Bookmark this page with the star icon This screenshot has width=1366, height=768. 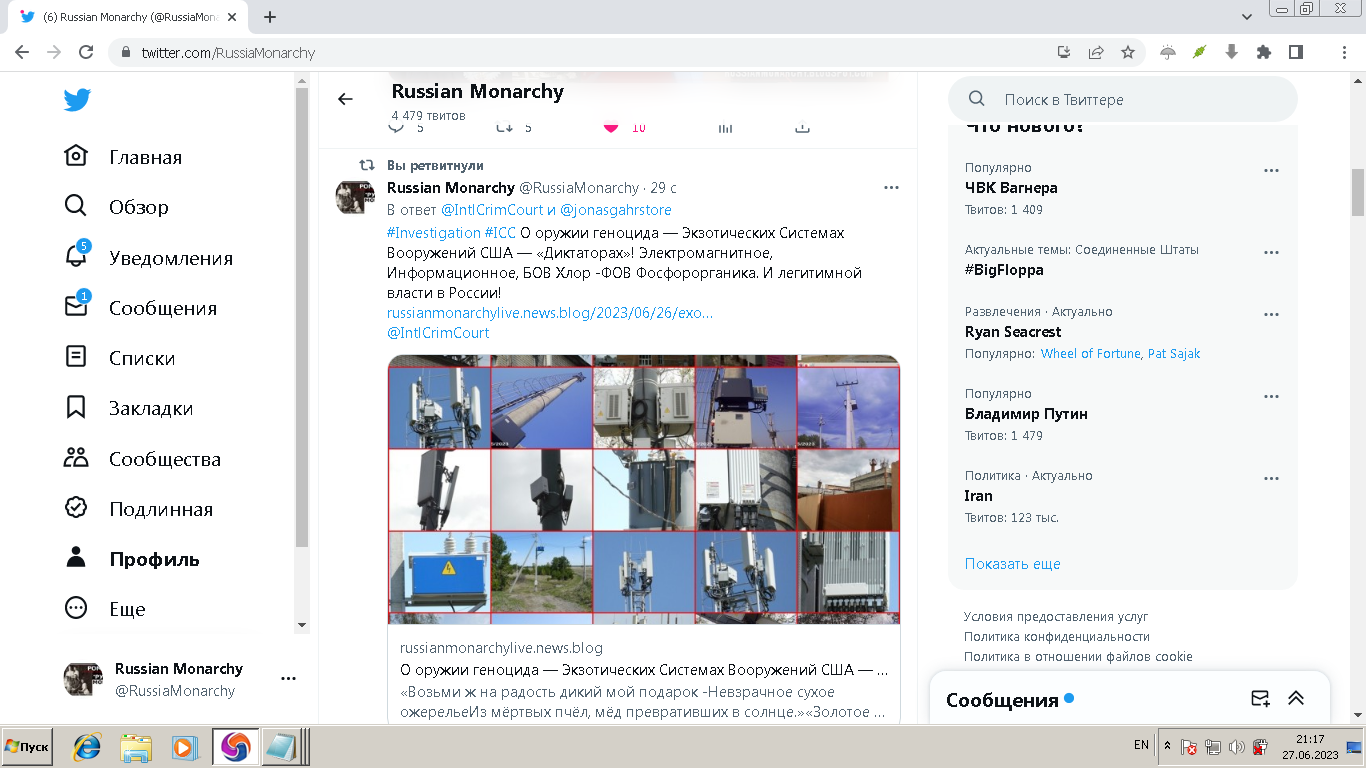coord(1128,53)
